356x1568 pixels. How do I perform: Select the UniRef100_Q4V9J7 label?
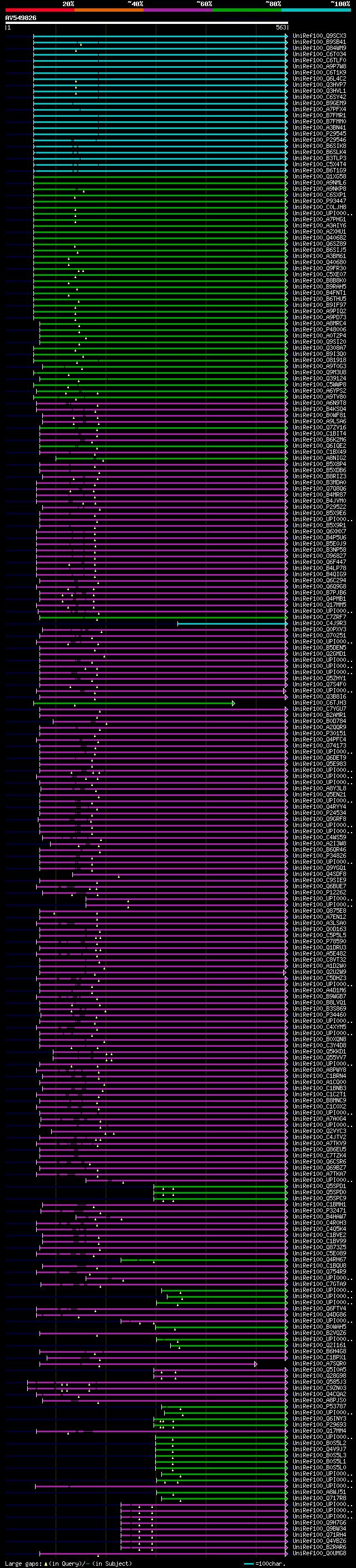click(x=319, y=1450)
